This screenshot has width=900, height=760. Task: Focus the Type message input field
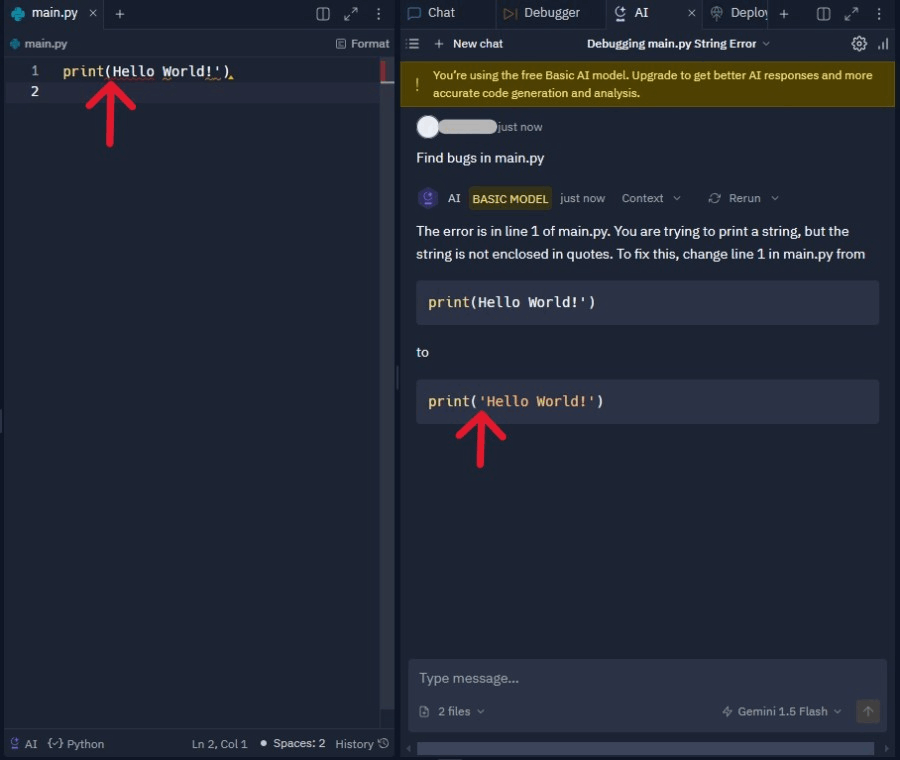click(647, 678)
